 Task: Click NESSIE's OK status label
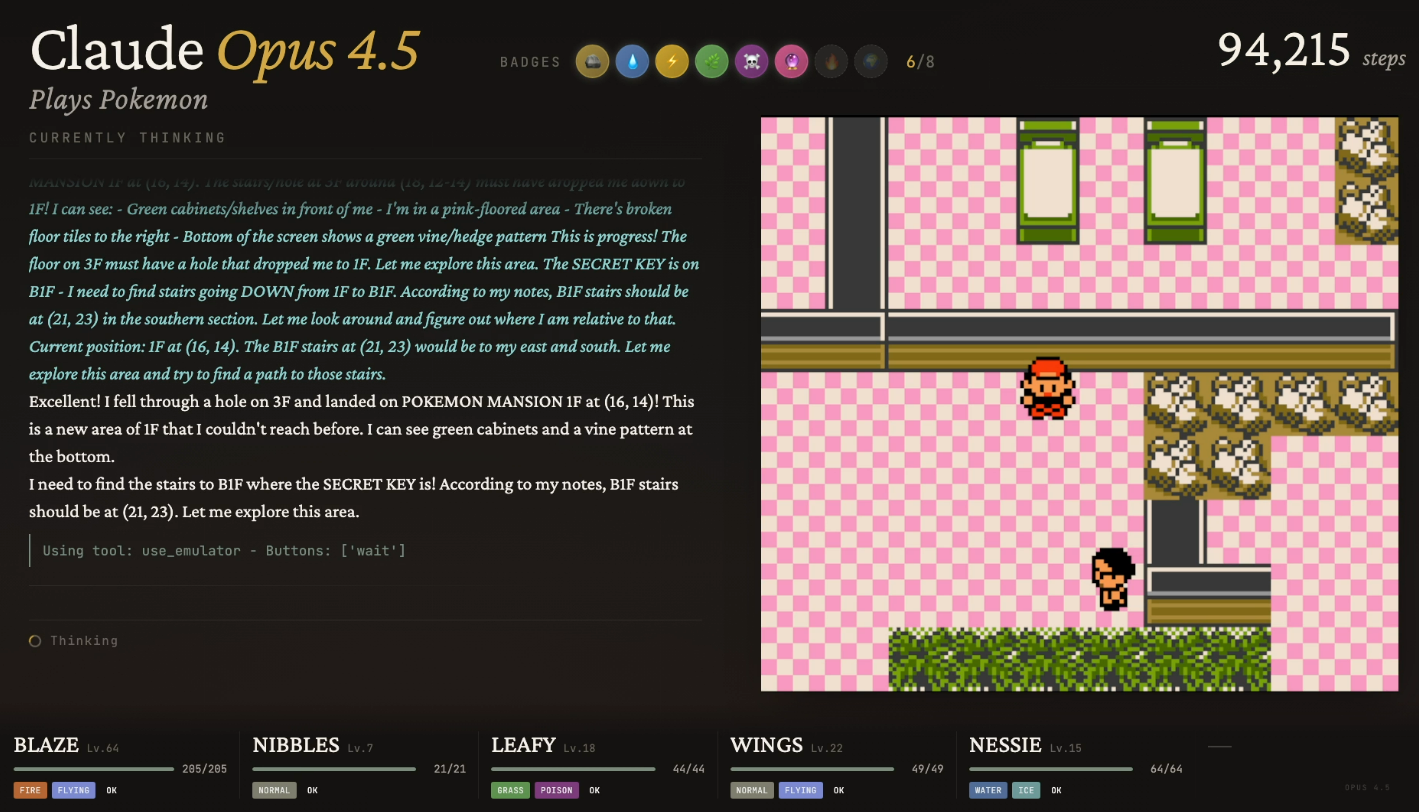click(1057, 790)
